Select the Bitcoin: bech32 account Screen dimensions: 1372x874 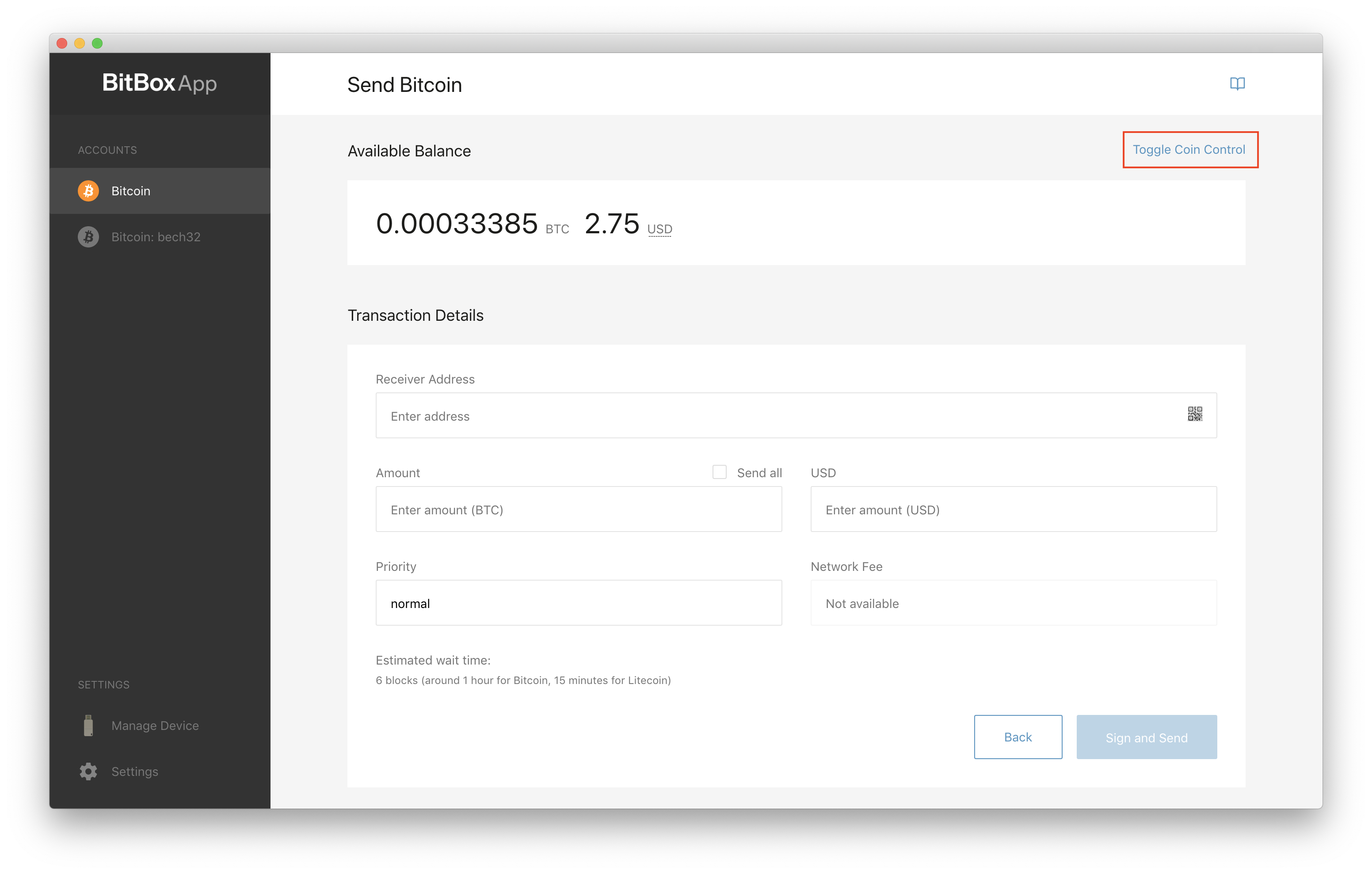160,237
